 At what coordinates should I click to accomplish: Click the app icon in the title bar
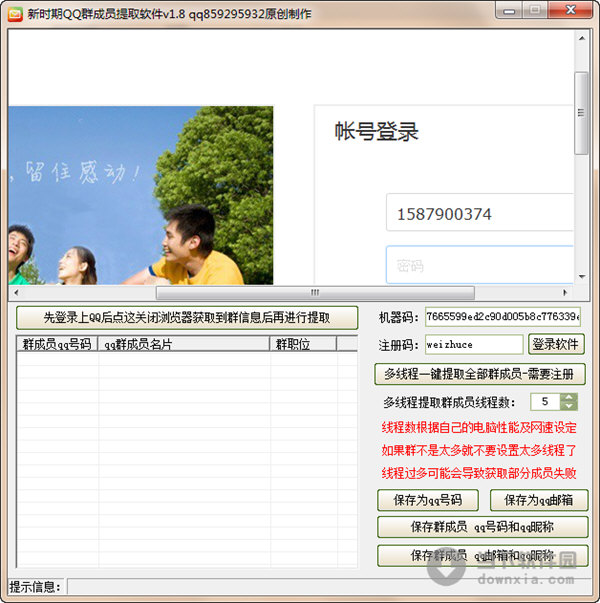click(14, 14)
